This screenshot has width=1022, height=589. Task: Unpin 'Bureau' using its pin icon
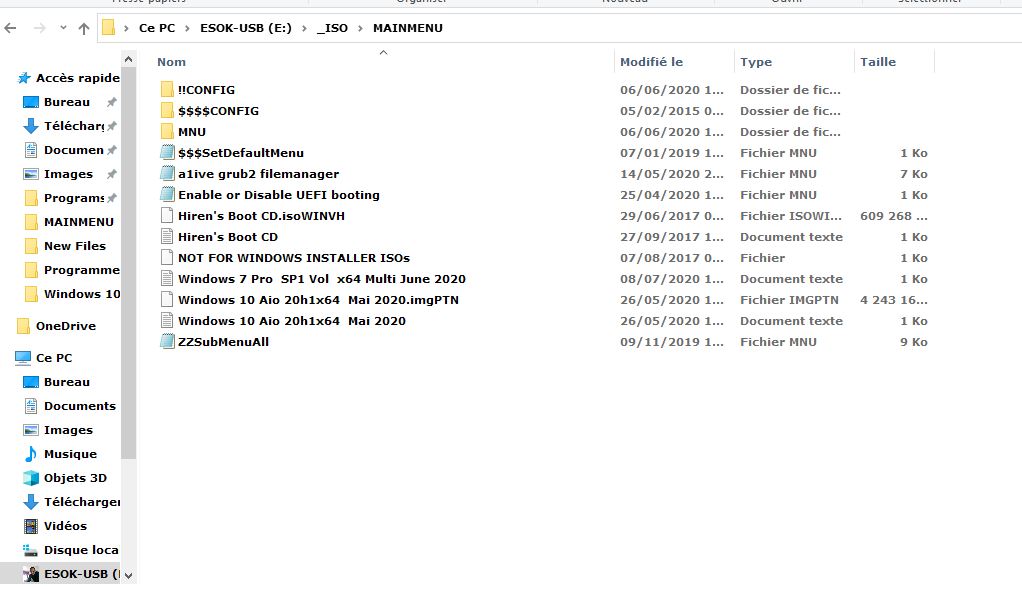(111, 102)
